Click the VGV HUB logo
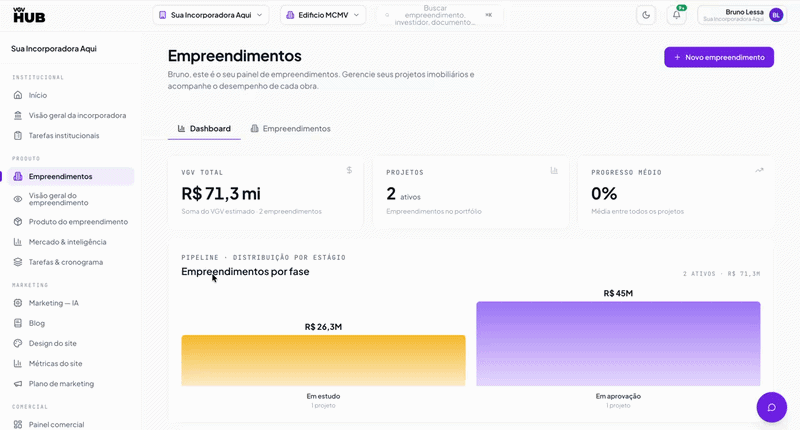800x430 pixels. [x=29, y=15]
